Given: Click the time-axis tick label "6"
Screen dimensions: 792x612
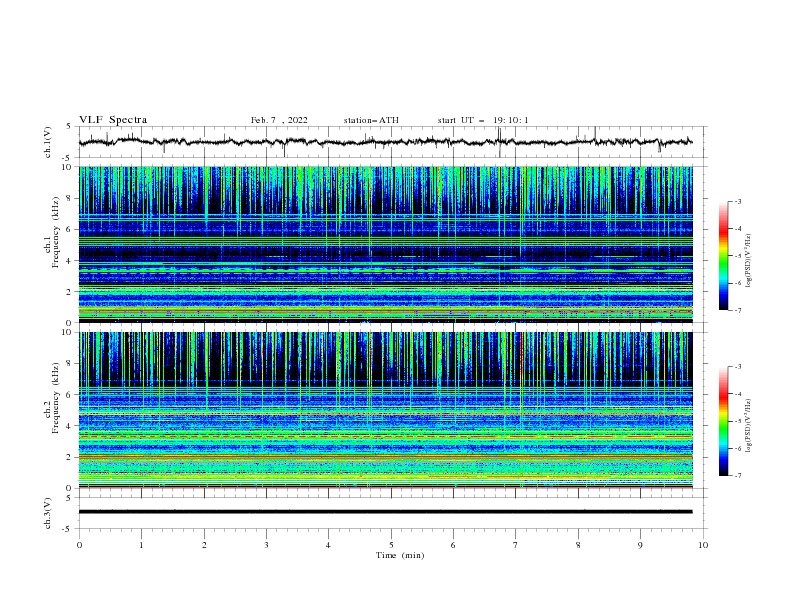Looking at the screenshot, I should tap(453, 545).
